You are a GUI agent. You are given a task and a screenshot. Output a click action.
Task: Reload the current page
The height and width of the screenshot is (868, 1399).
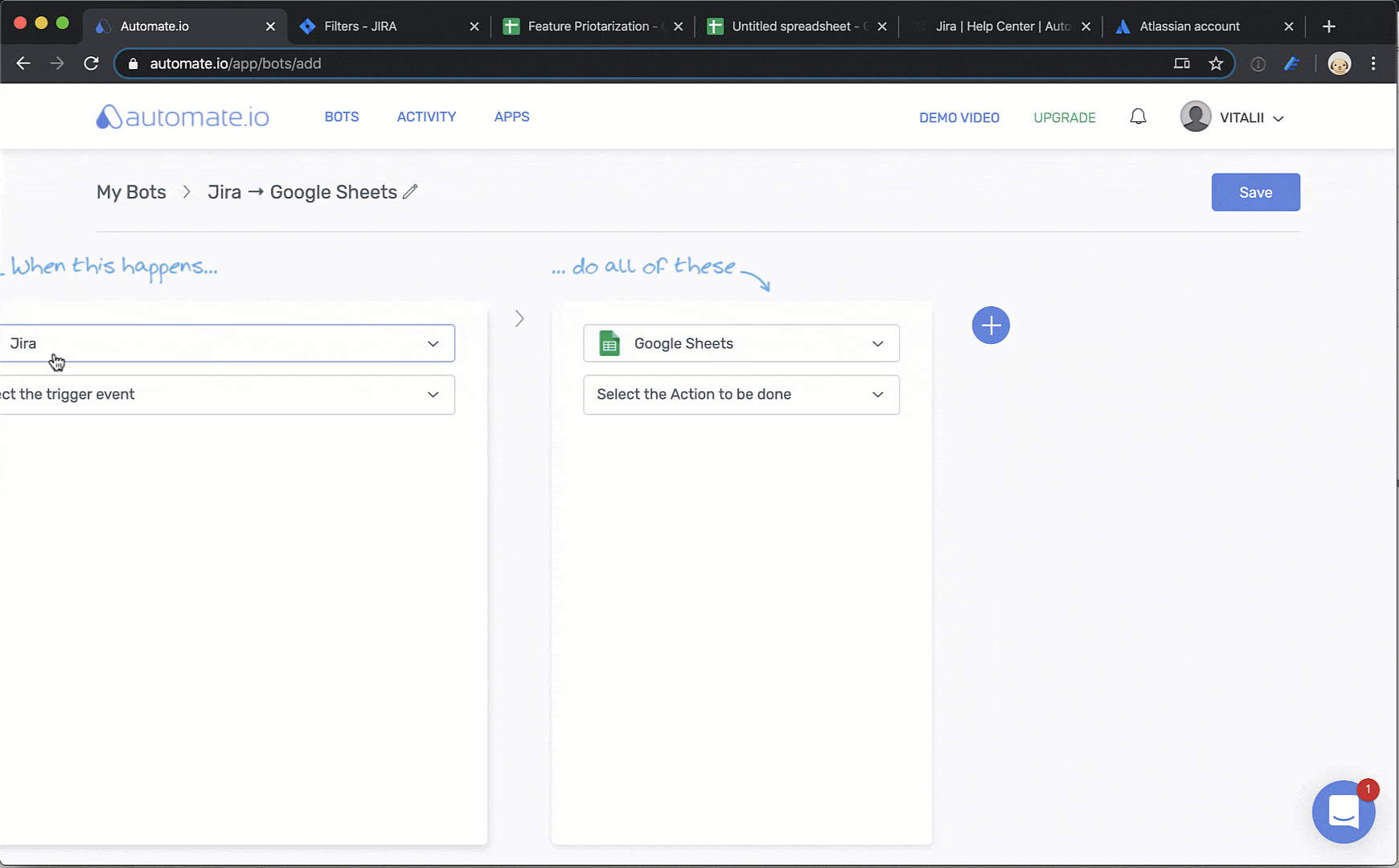coord(91,63)
